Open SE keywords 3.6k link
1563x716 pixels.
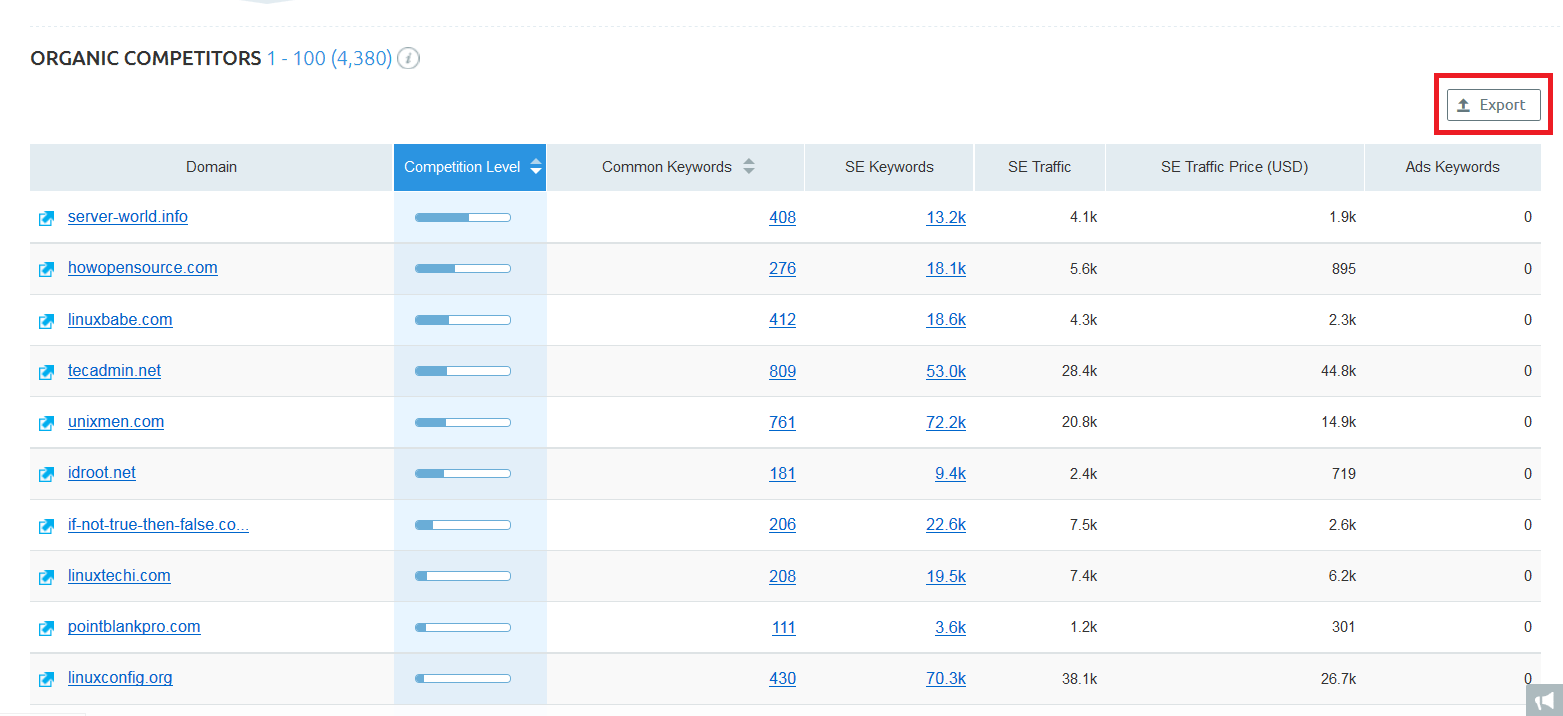[x=950, y=627]
